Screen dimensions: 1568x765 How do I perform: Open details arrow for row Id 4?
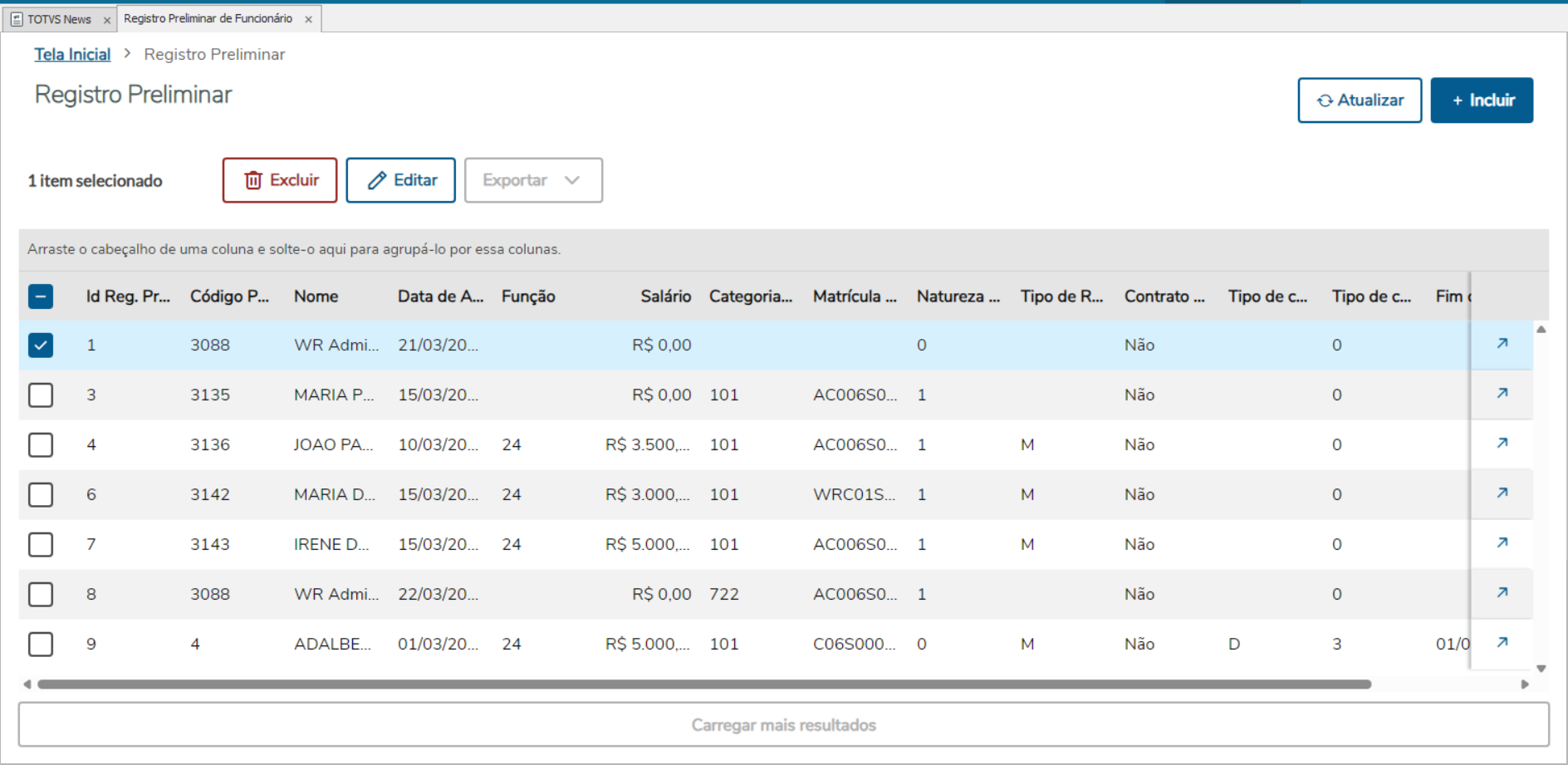(x=1502, y=443)
